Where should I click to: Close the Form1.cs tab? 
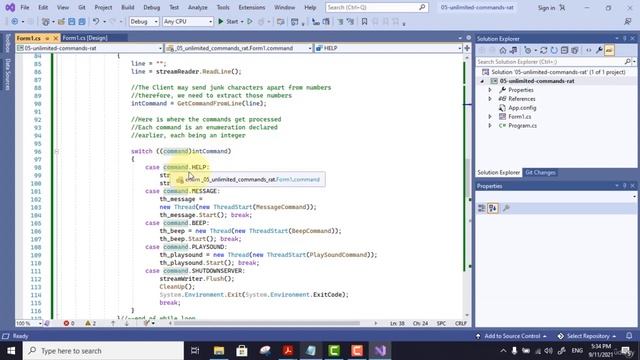tap(56, 38)
